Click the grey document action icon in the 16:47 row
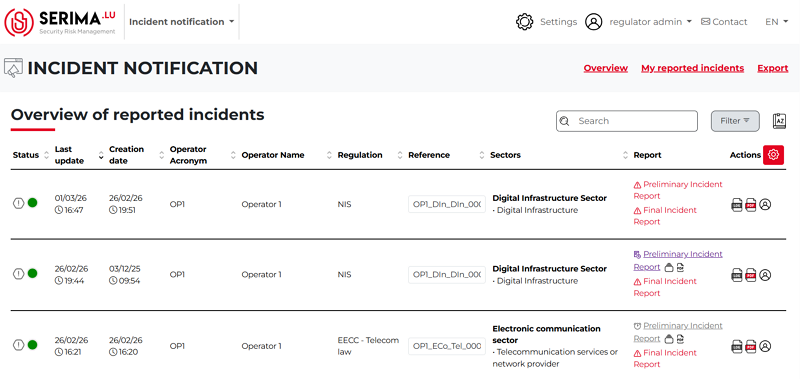The image size is (800, 379). coord(737,205)
